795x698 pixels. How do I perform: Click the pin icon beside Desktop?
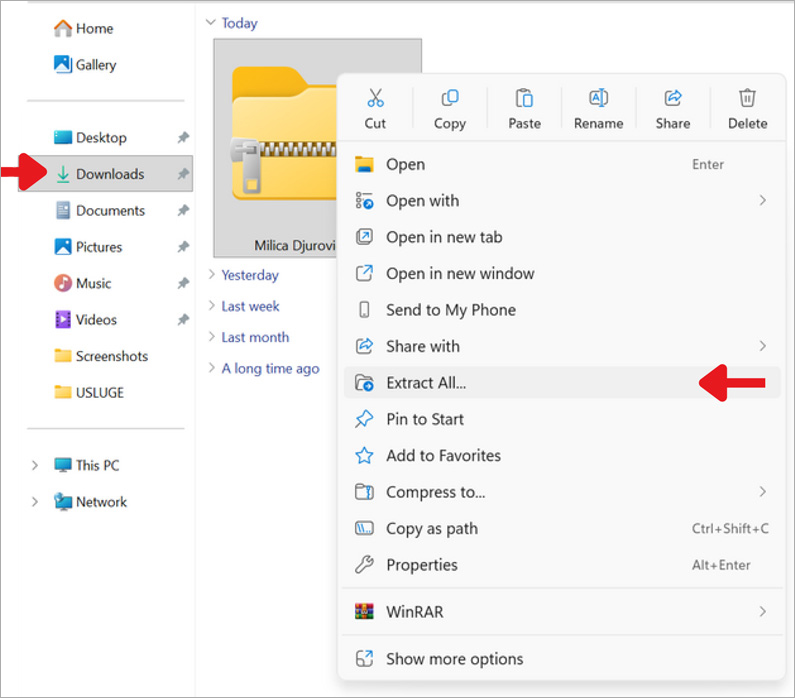click(183, 138)
